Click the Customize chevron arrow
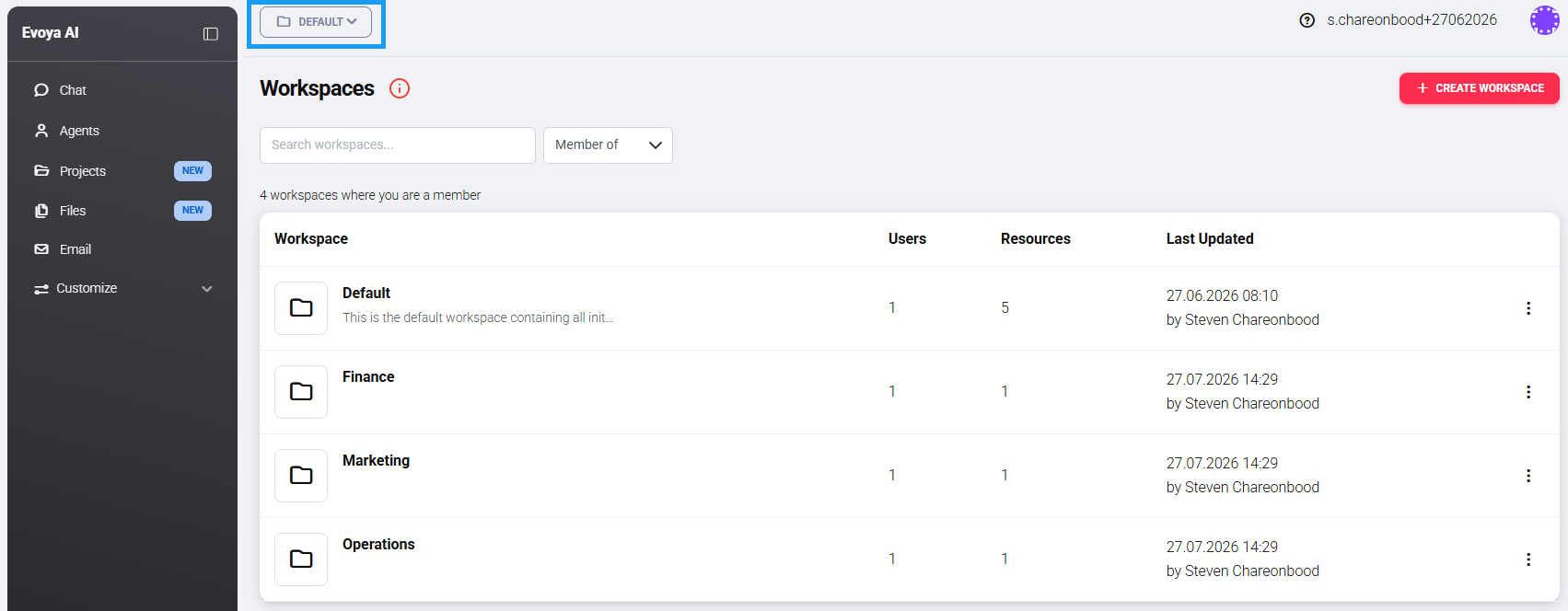Image resolution: width=1568 pixels, height=611 pixels. (207, 289)
